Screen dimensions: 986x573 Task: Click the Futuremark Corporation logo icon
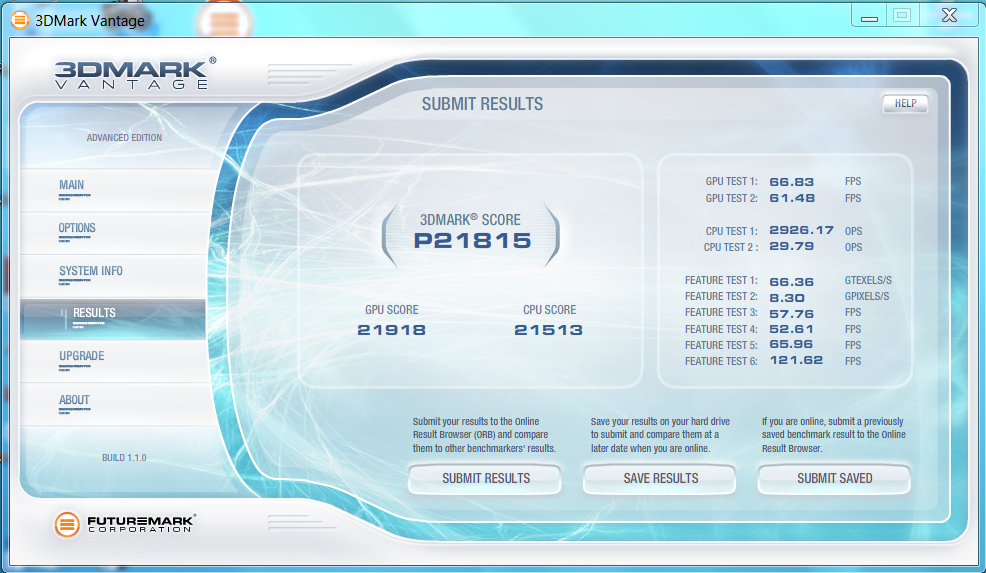click(x=67, y=524)
